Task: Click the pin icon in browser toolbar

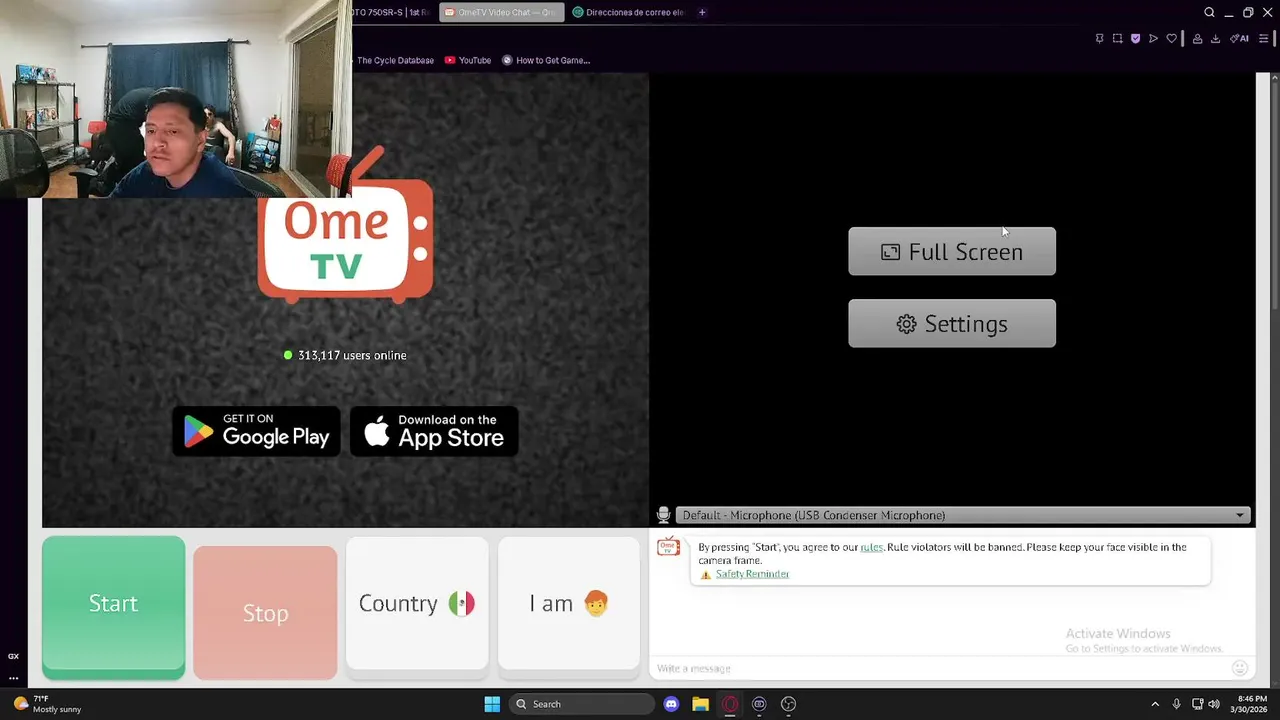Action: 1099,39
